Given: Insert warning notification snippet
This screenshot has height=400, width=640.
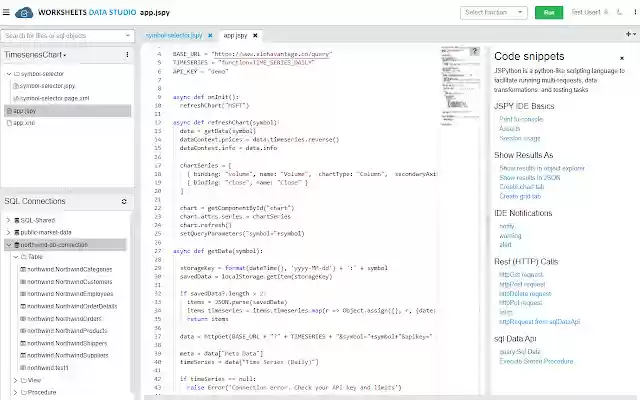Looking at the screenshot, I should click(510, 236).
